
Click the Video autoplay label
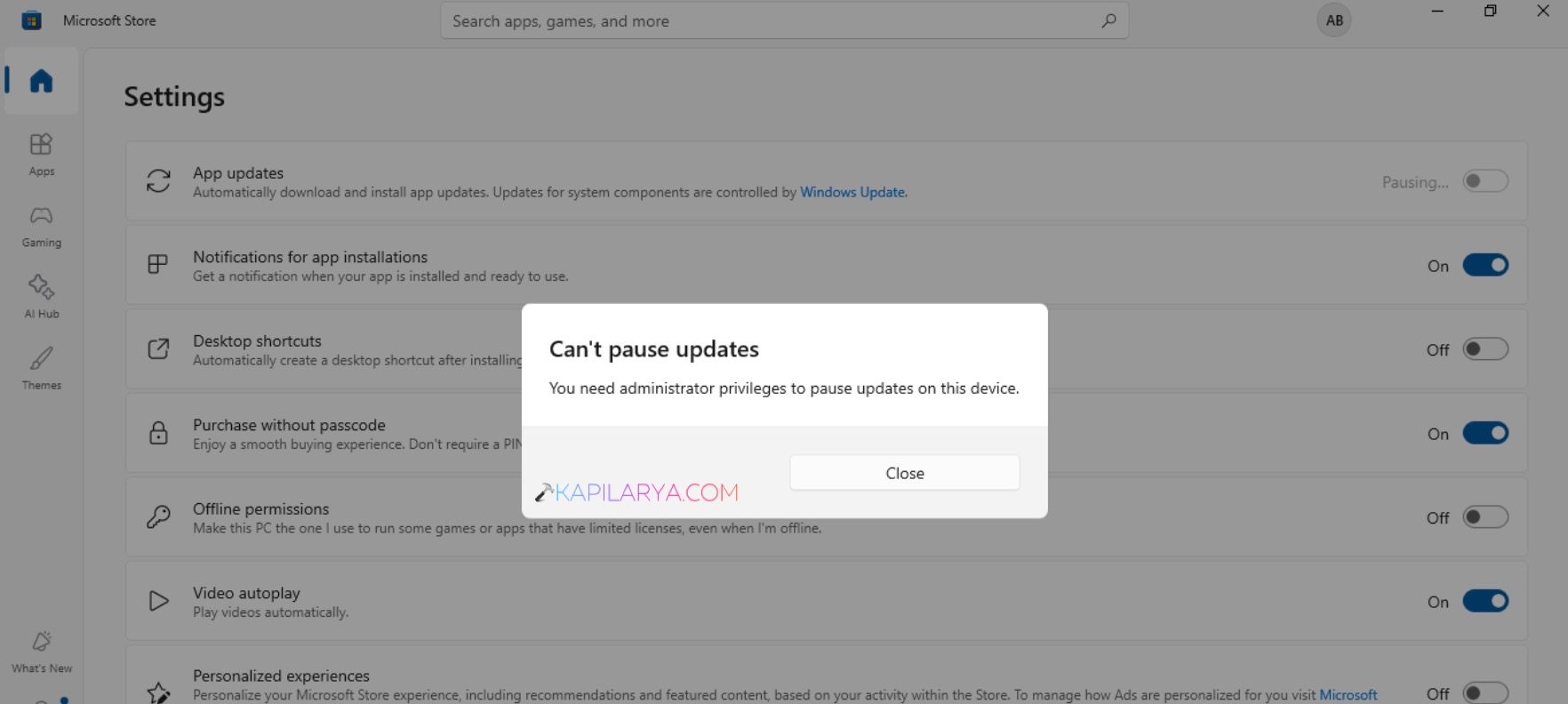(246, 593)
